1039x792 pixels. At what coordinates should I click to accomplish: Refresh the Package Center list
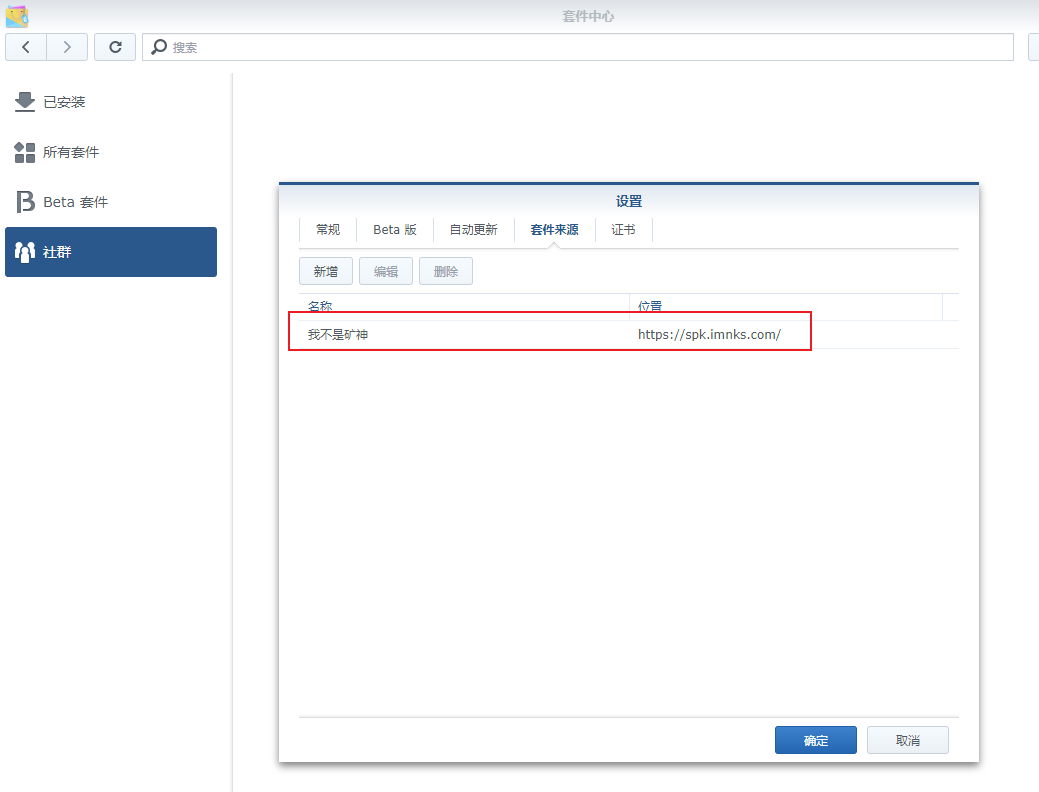point(115,47)
